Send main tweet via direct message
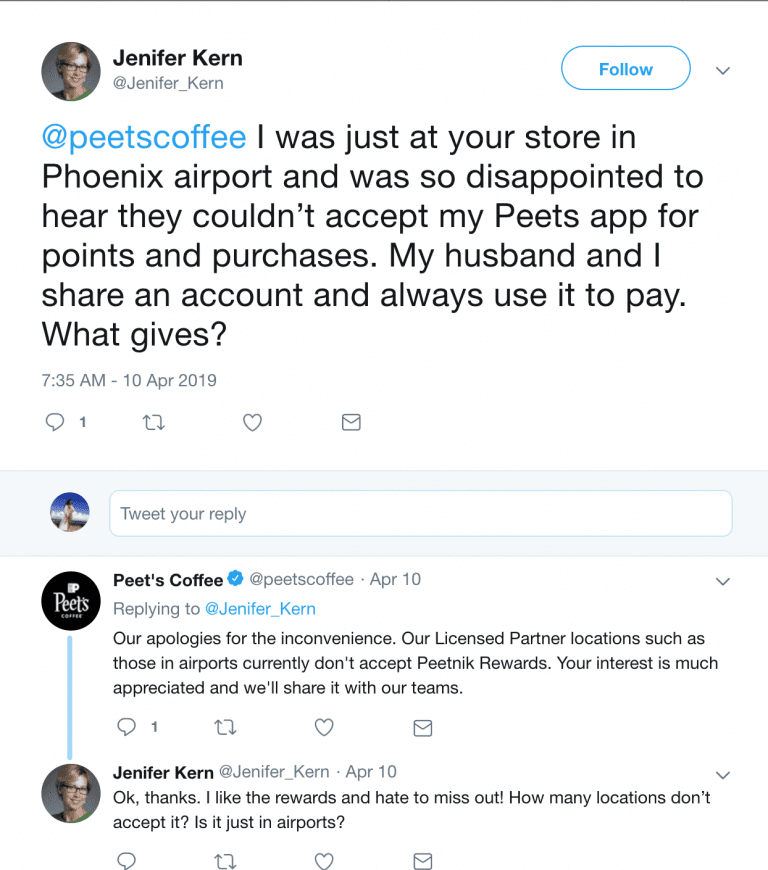This screenshot has width=768, height=870. tap(351, 423)
